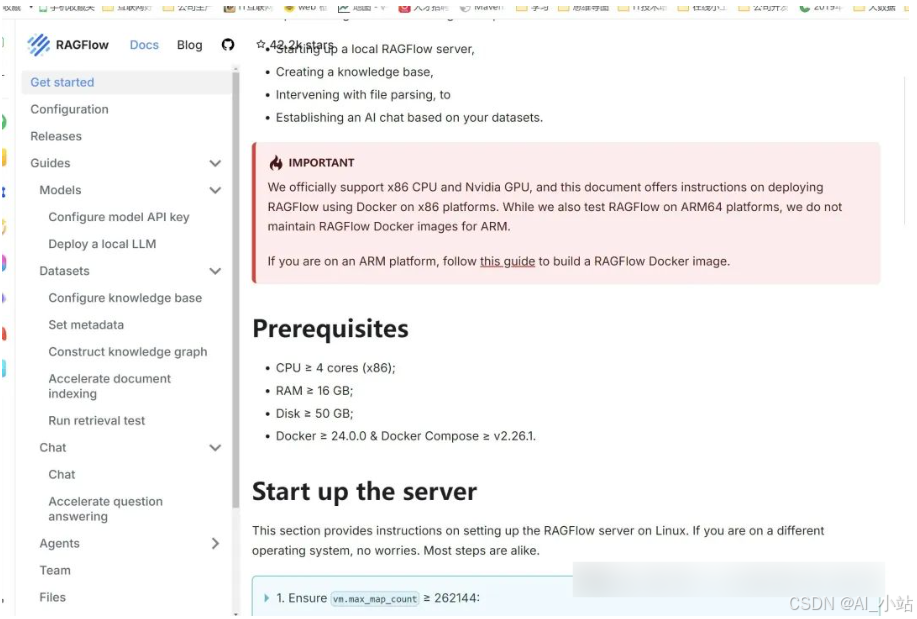Click 'Establishing an AI chat' bullet

click(409, 118)
